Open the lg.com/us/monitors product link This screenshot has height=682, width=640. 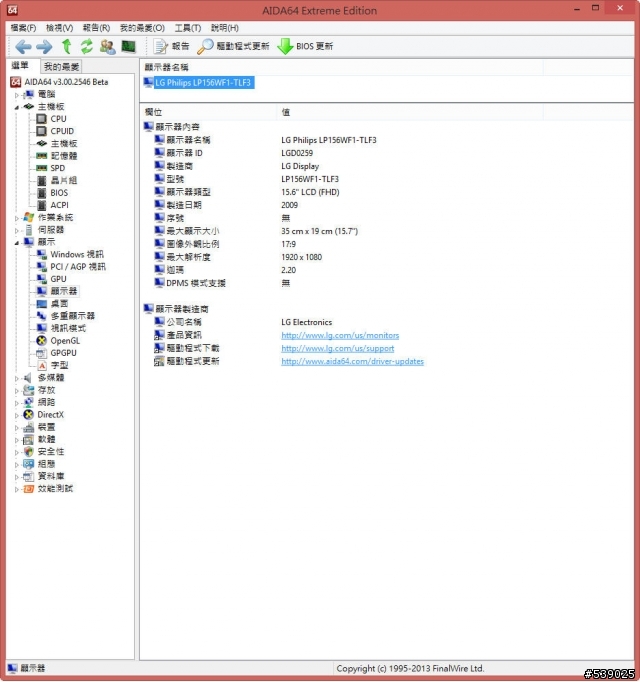pyautogui.click(x=340, y=335)
